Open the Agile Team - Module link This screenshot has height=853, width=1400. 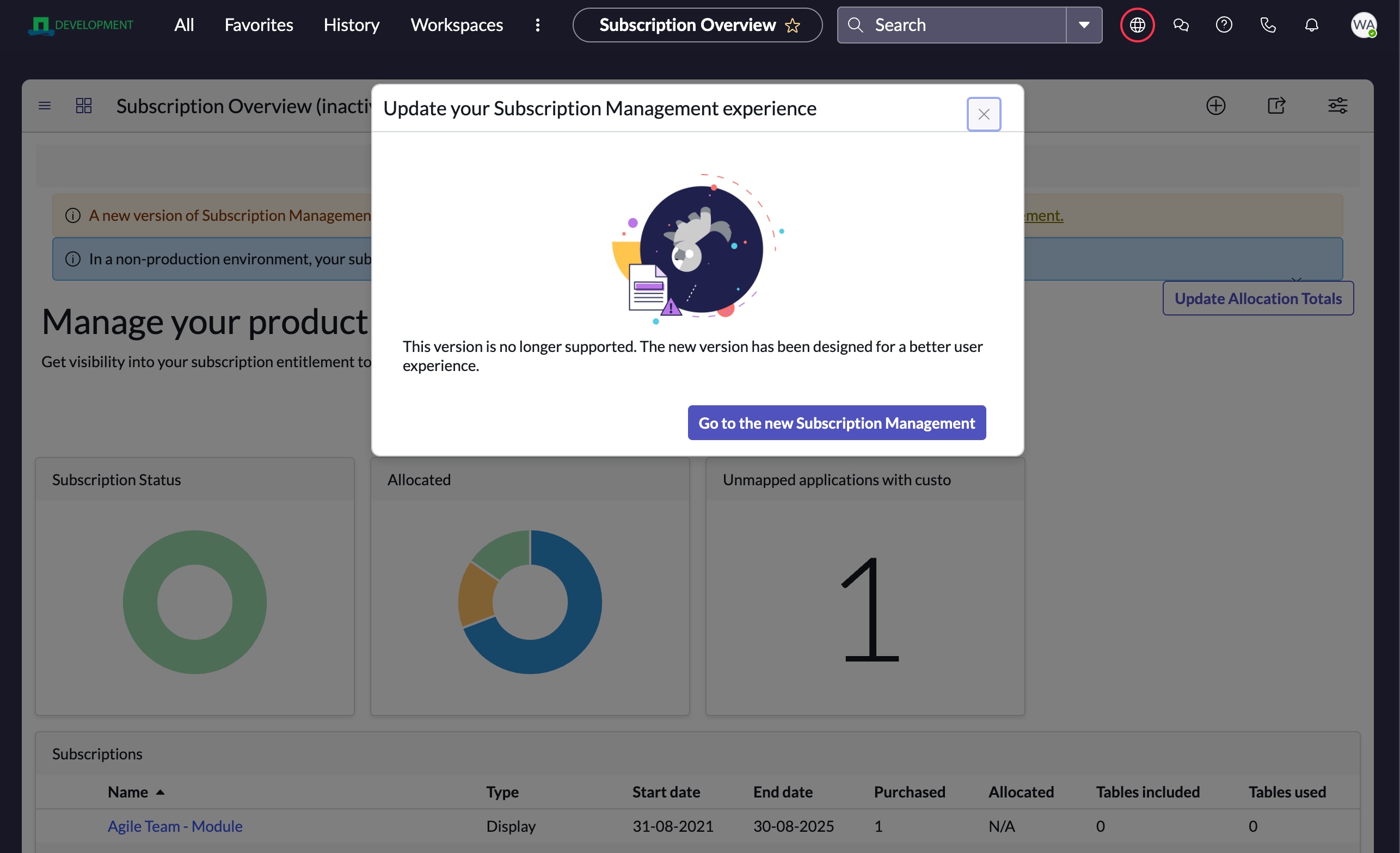pos(175,826)
